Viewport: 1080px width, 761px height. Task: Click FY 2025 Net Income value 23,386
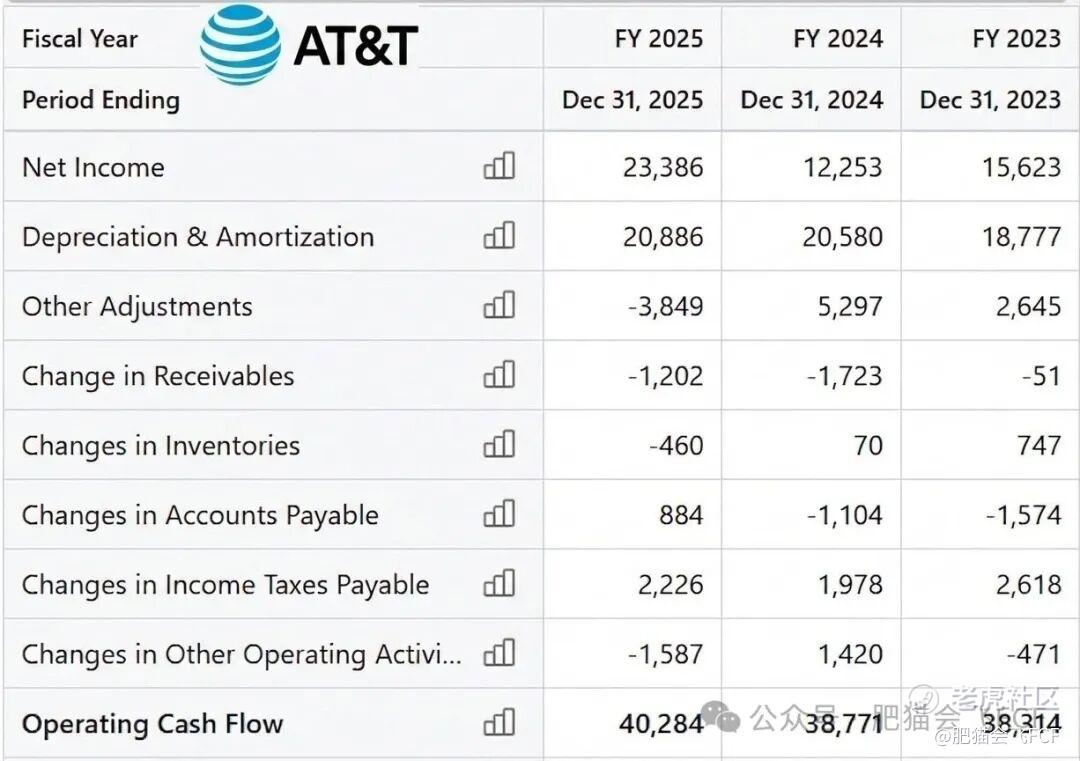click(x=663, y=167)
